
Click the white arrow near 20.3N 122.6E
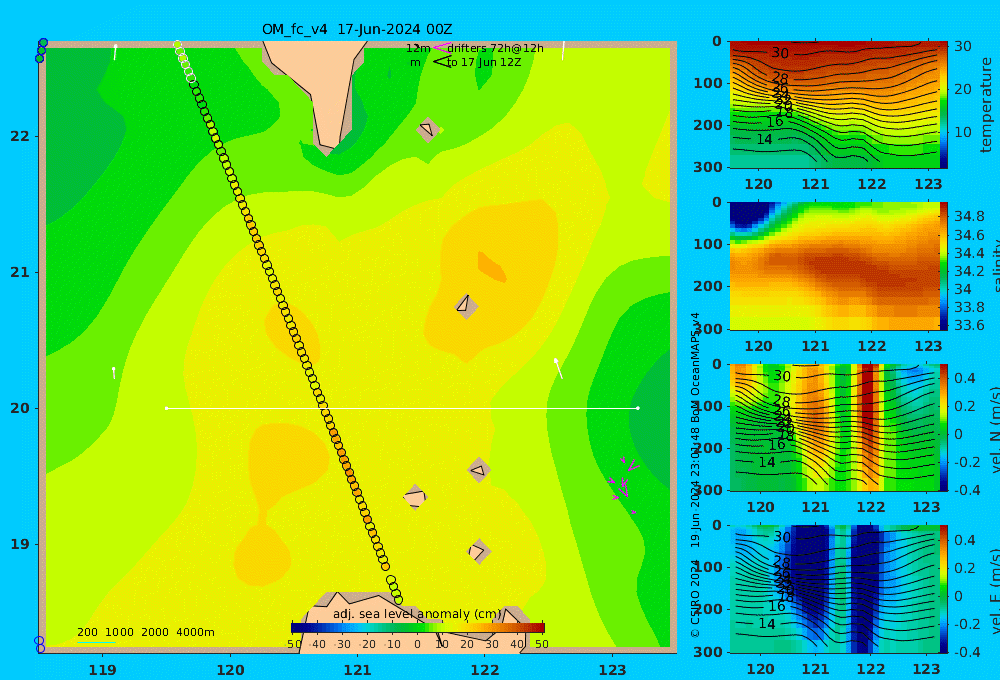pyautogui.click(x=558, y=368)
